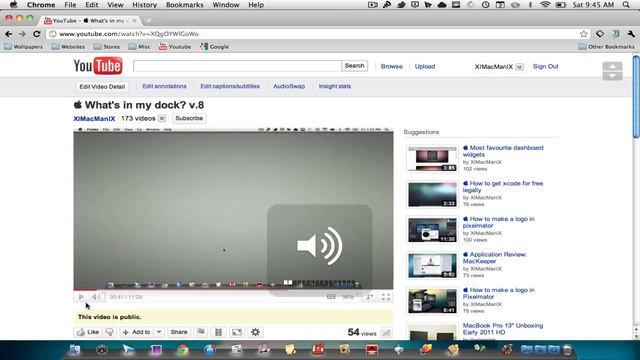Click the thumbs-up Like button
640x360 pixels.
[x=88, y=332]
